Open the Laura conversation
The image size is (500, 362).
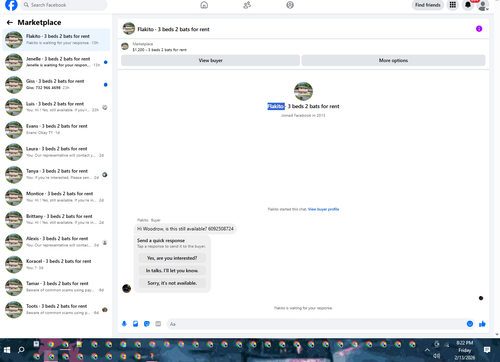pos(56,152)
